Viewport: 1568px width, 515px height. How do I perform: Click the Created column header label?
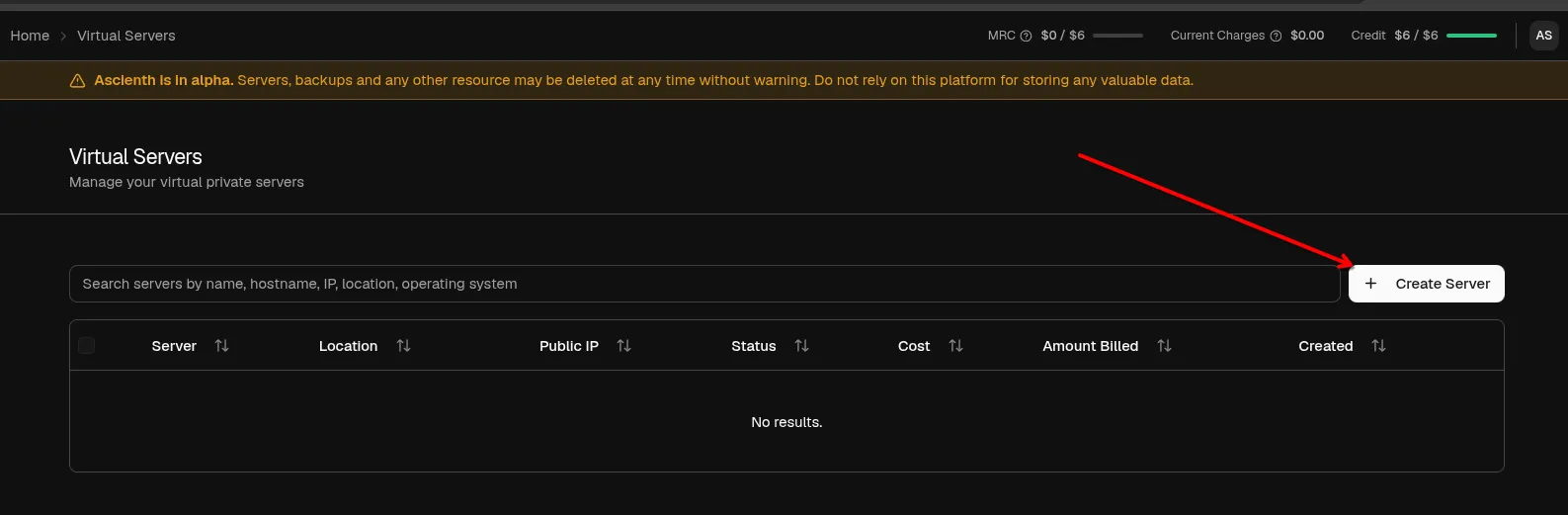pos(1325,346)
